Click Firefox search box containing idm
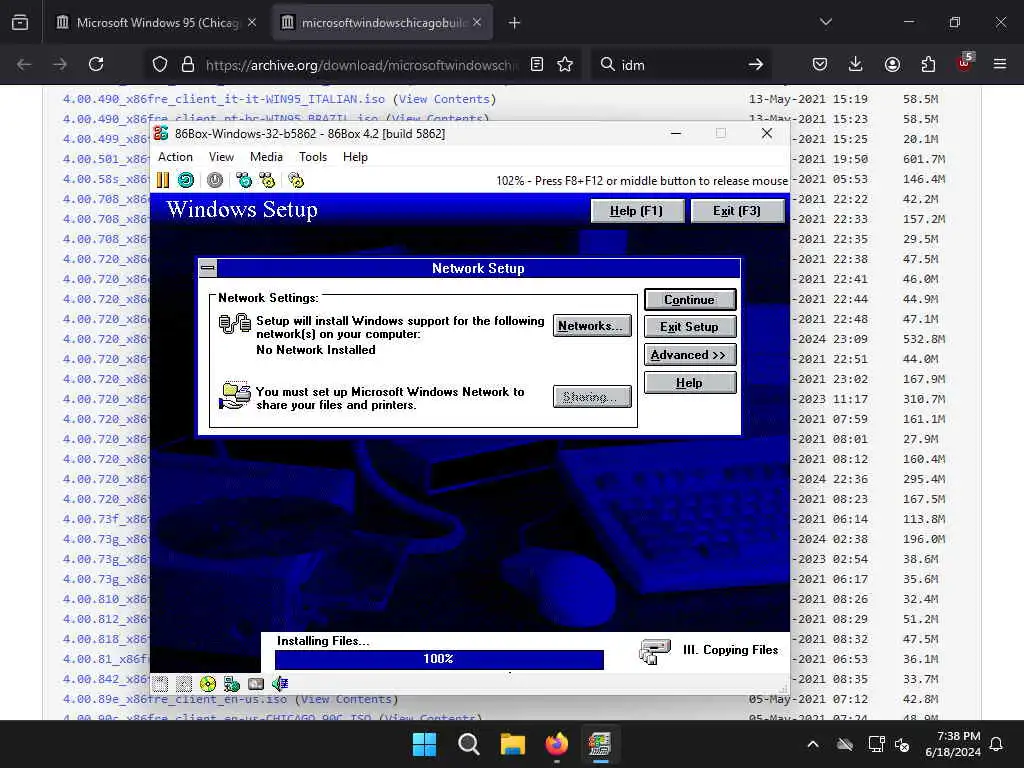The image size is (1024, 768). click(x=679, y=64)
